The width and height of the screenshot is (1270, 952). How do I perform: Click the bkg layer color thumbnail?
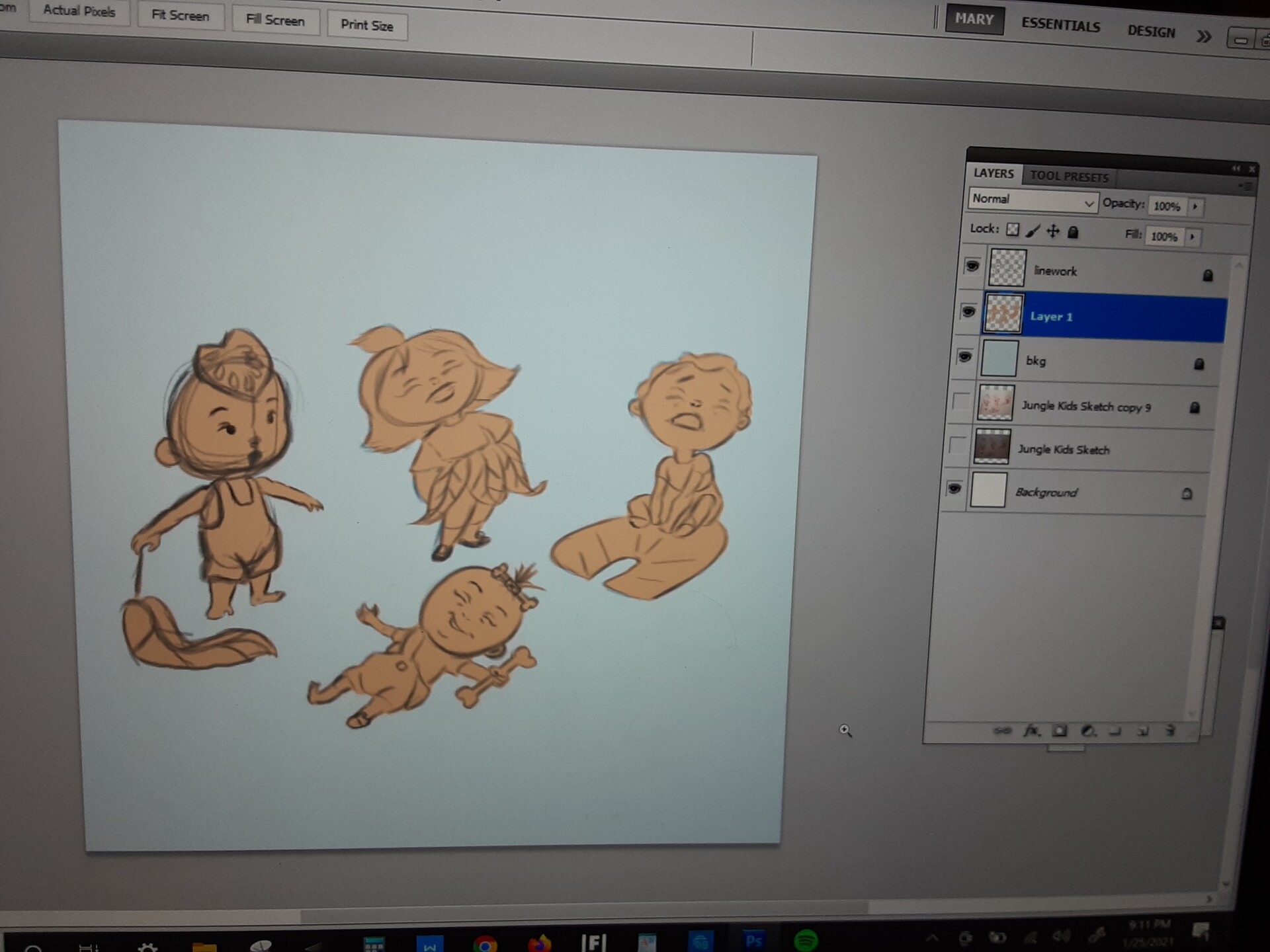[x=999, y=358]
